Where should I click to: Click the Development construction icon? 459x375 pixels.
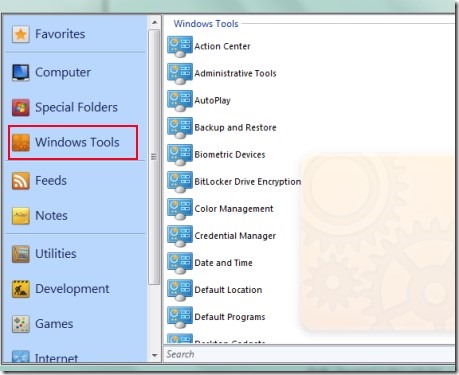21,289
